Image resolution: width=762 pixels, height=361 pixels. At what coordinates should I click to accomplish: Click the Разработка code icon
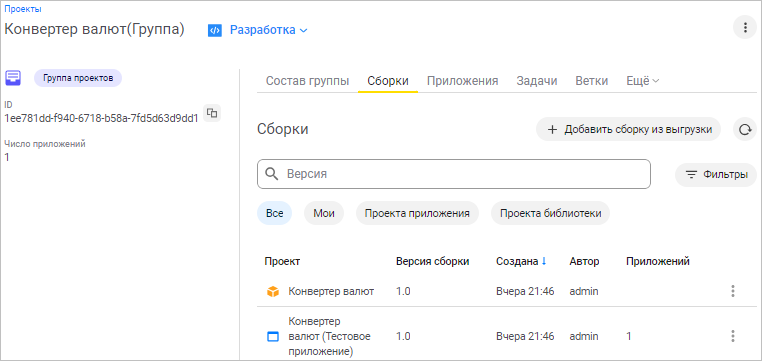215,30
